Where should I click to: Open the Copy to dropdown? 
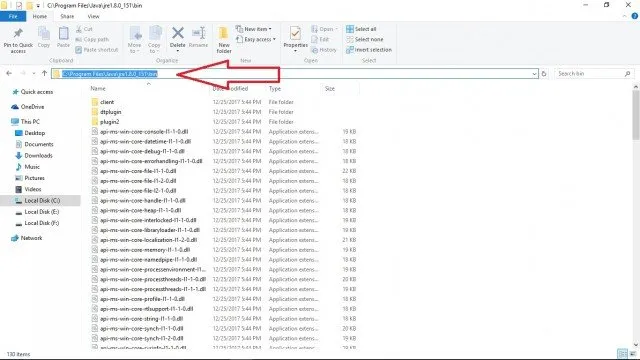coord(154,40)
